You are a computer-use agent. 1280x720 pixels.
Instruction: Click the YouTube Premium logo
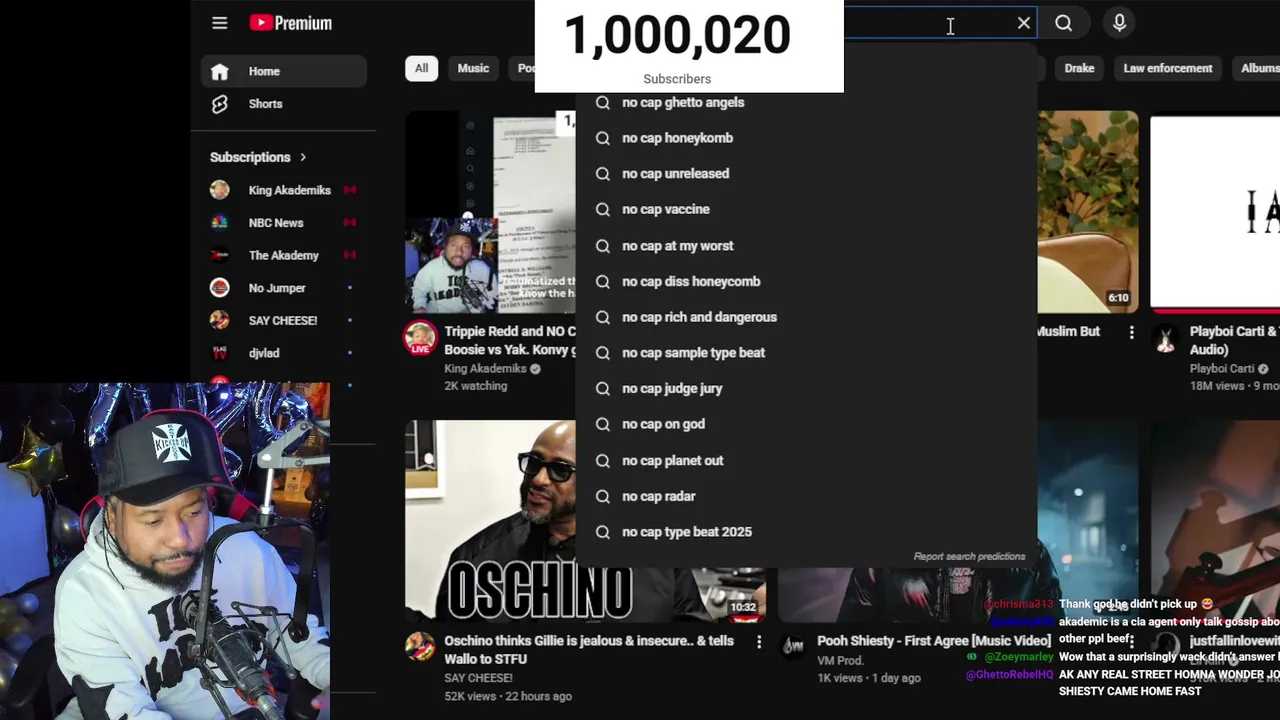[290, 23]
